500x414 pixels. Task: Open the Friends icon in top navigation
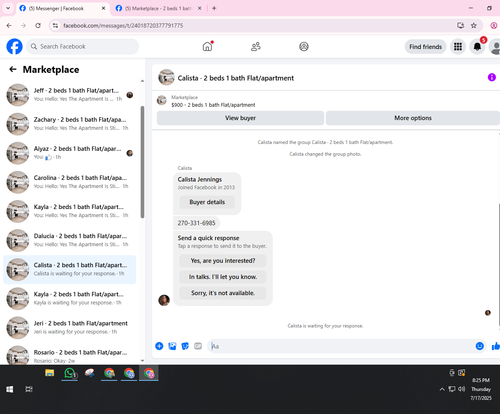click(x=256, y=46)
